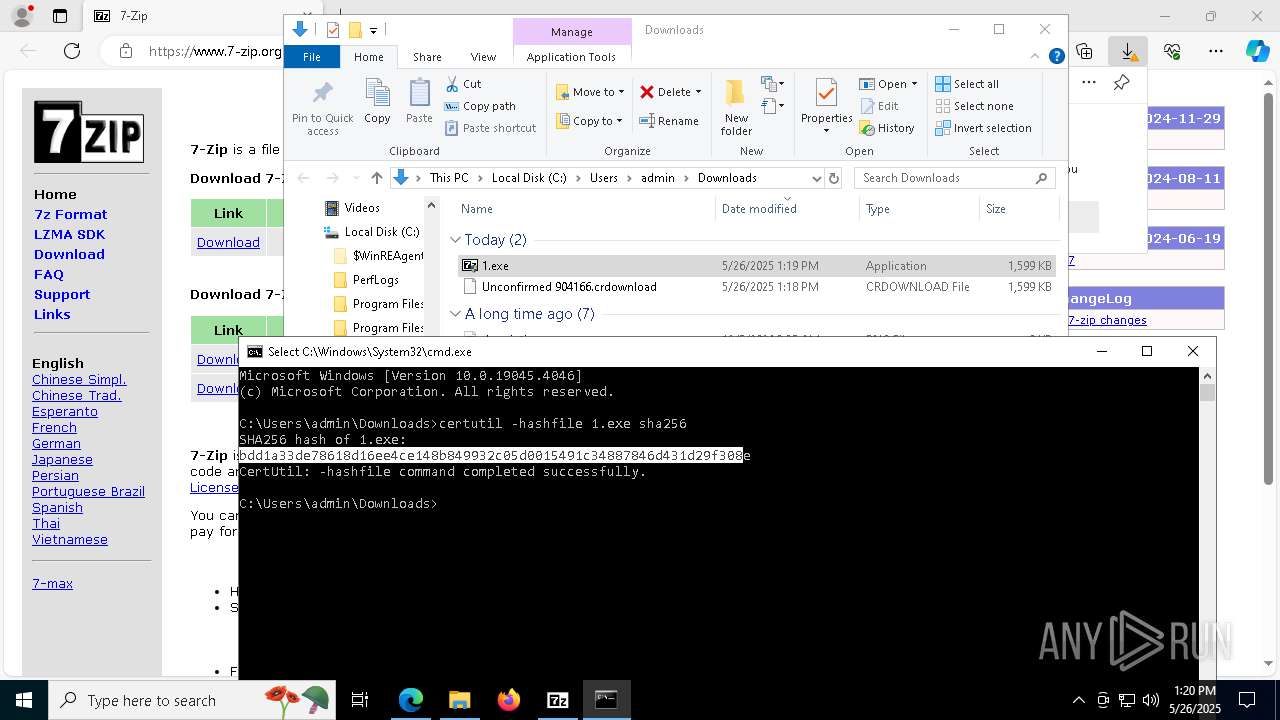This screenshot has width=1280, height=720.
Task: Pin the Edge downloads panel
Action: coord(1121,83)
